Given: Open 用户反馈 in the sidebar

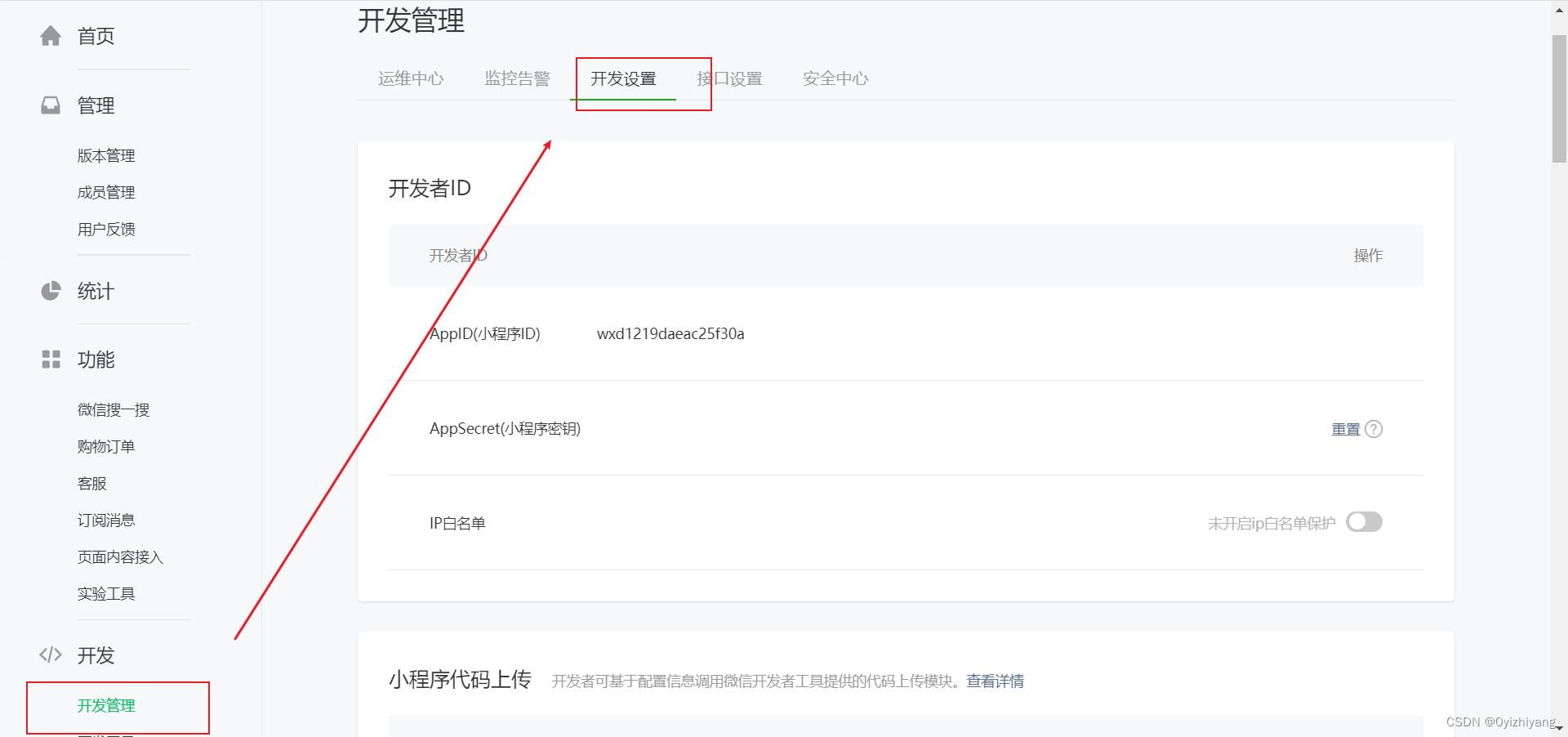Looking at the screenshot, I should [x=106, y=229].
